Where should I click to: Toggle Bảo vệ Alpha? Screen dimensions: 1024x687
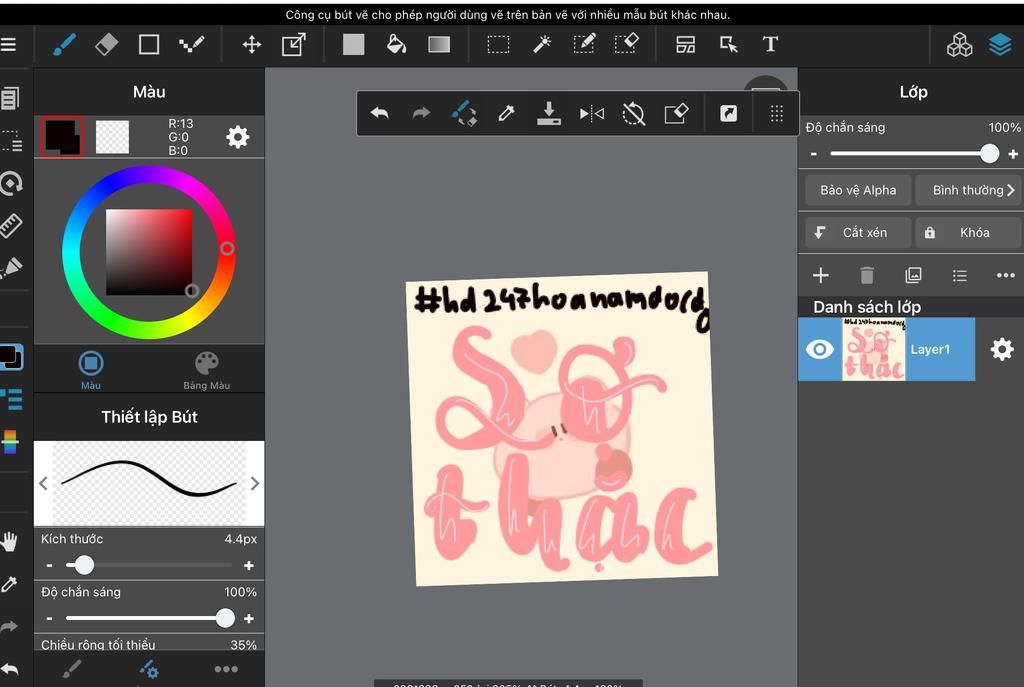pyautogui.click(x=858, y=190)
